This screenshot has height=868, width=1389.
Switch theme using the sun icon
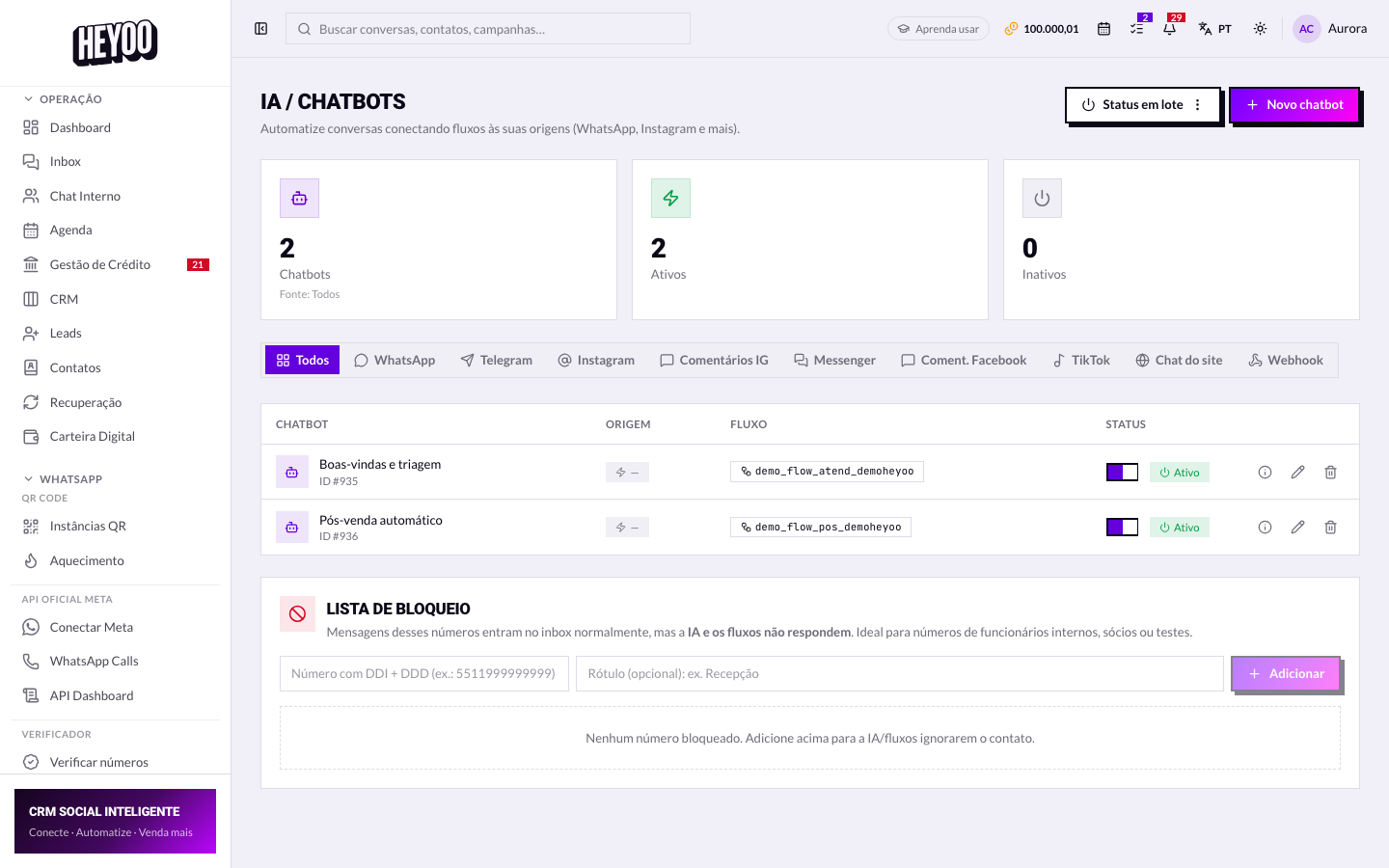coord(1260,29)
